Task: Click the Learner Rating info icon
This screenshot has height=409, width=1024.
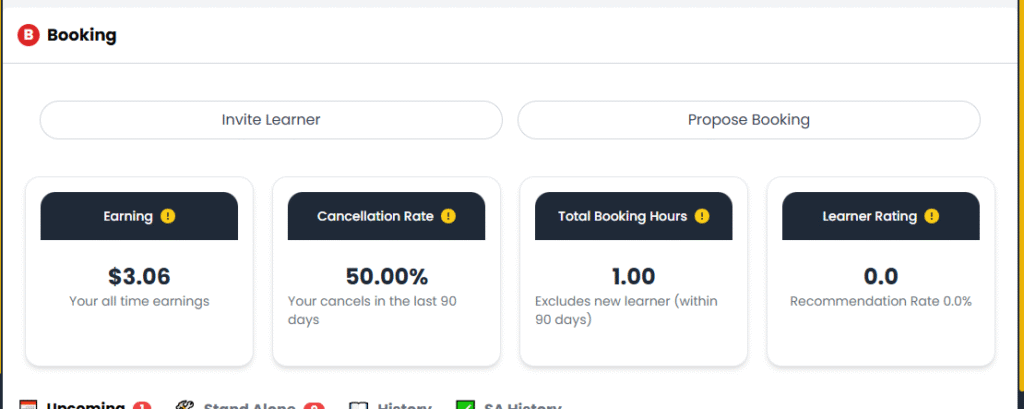Action: pos(932,216)
